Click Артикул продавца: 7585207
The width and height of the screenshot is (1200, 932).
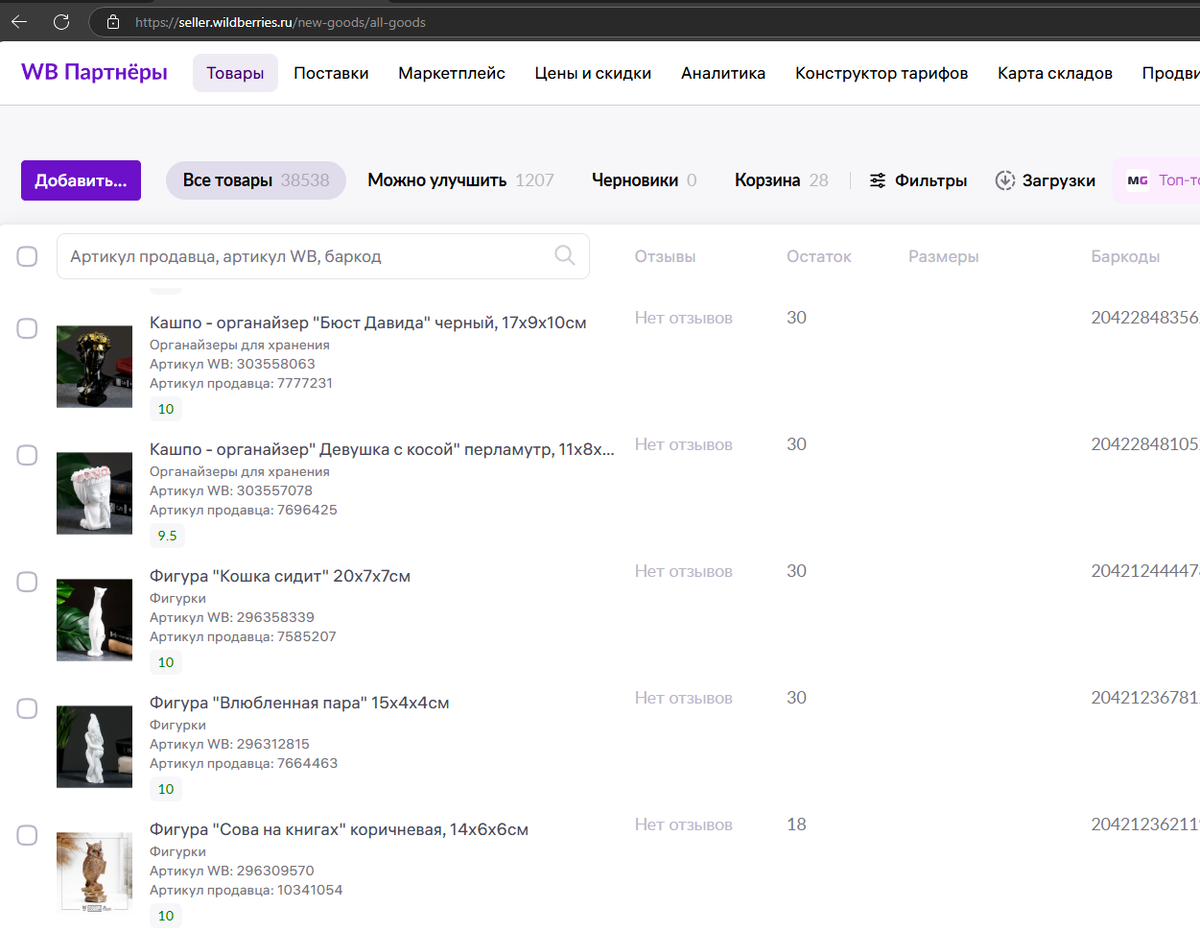click(x=243, y=637)
